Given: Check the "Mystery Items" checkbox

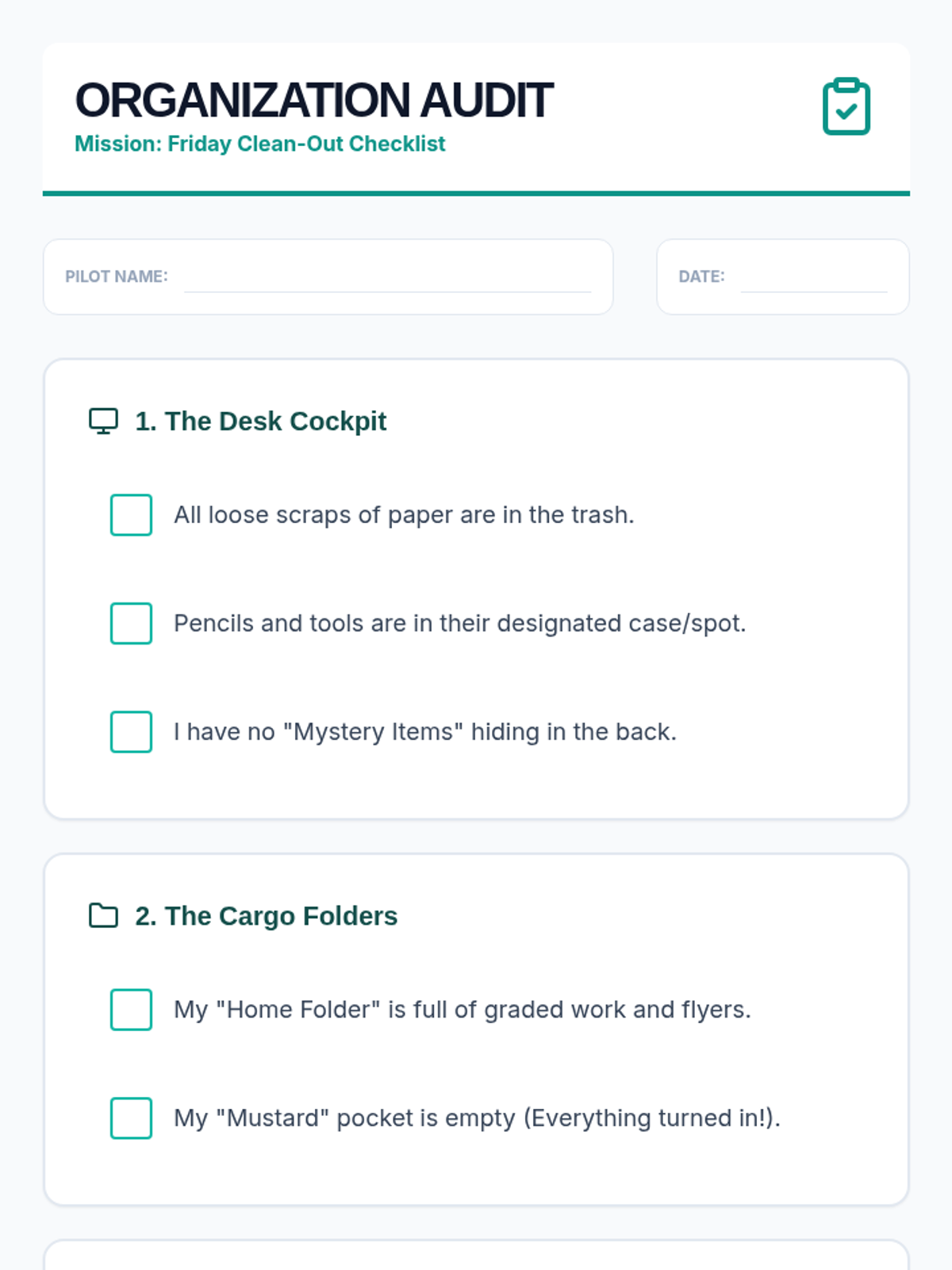Looking at the screenshot, I should [132, 732].
